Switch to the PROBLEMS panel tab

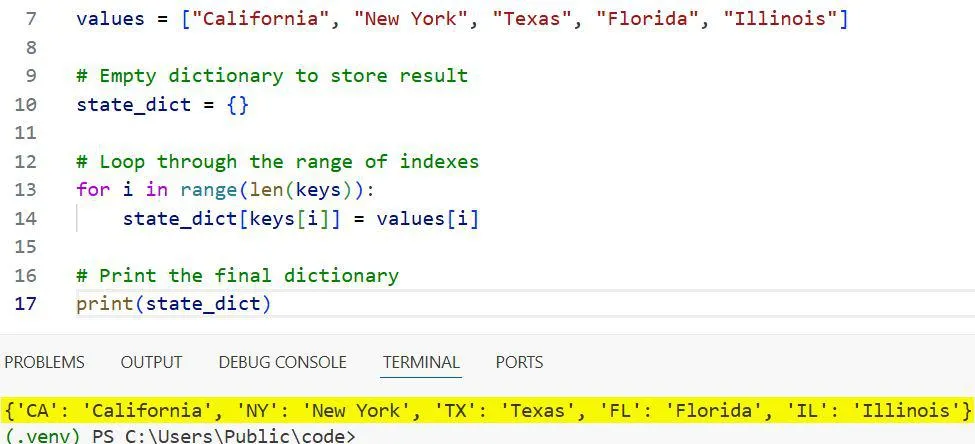[44, 362]
